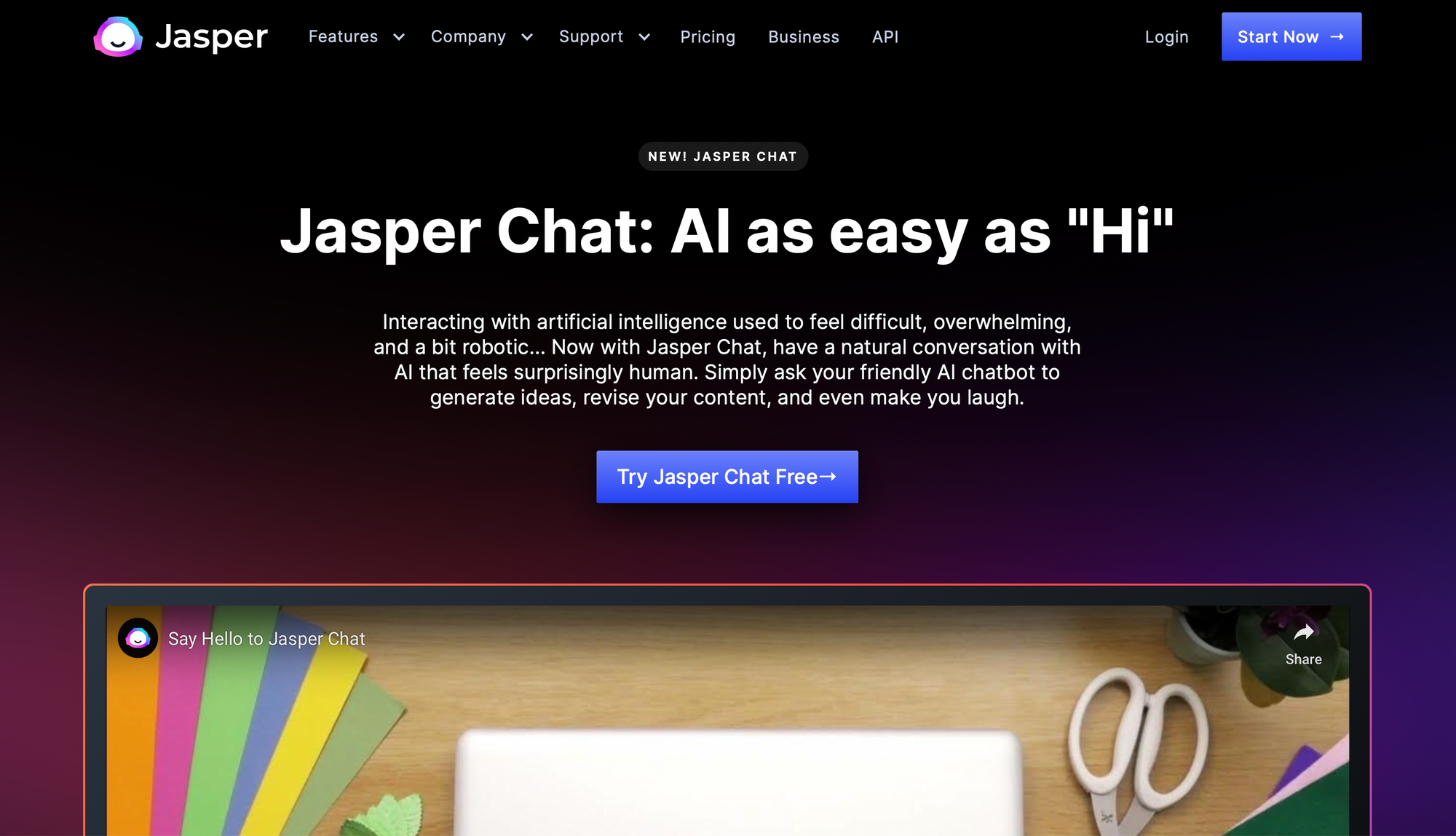Viewport: 1456px width, 836px height.
Task: Expand the Company navigation menu
Action: [x=480, y=37]
